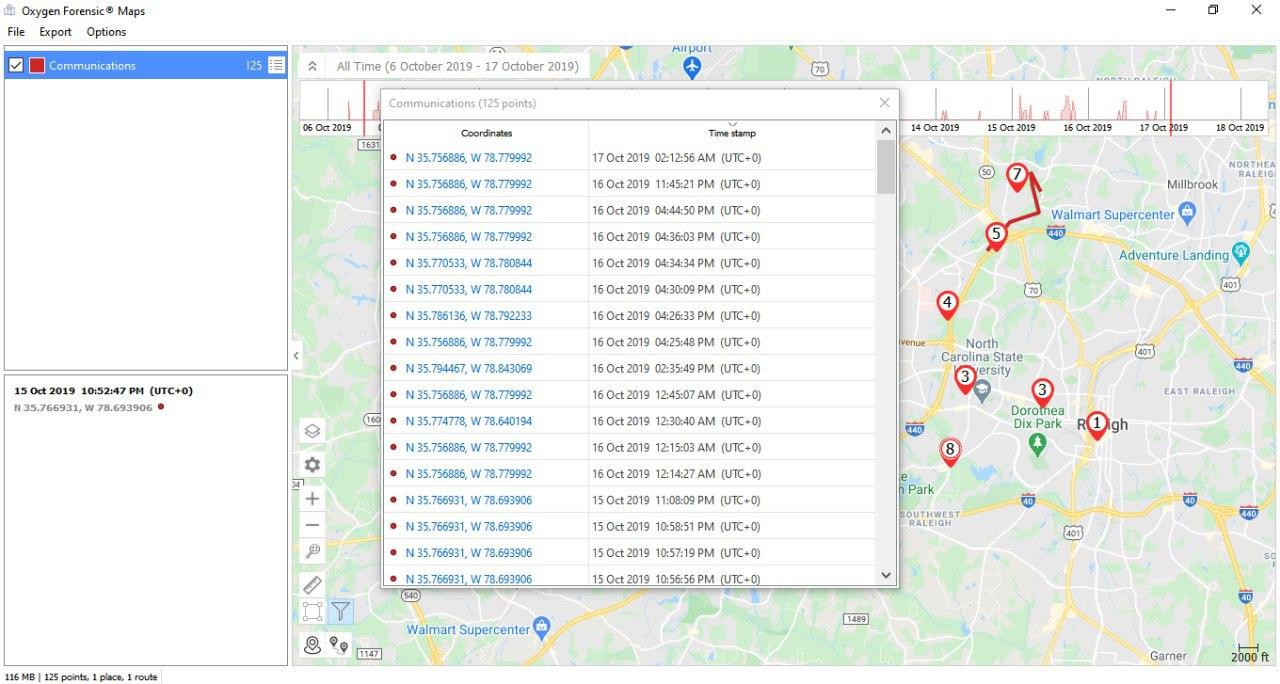Open map settings gear
Viewport: 1280px width, 684px height.
312,465
